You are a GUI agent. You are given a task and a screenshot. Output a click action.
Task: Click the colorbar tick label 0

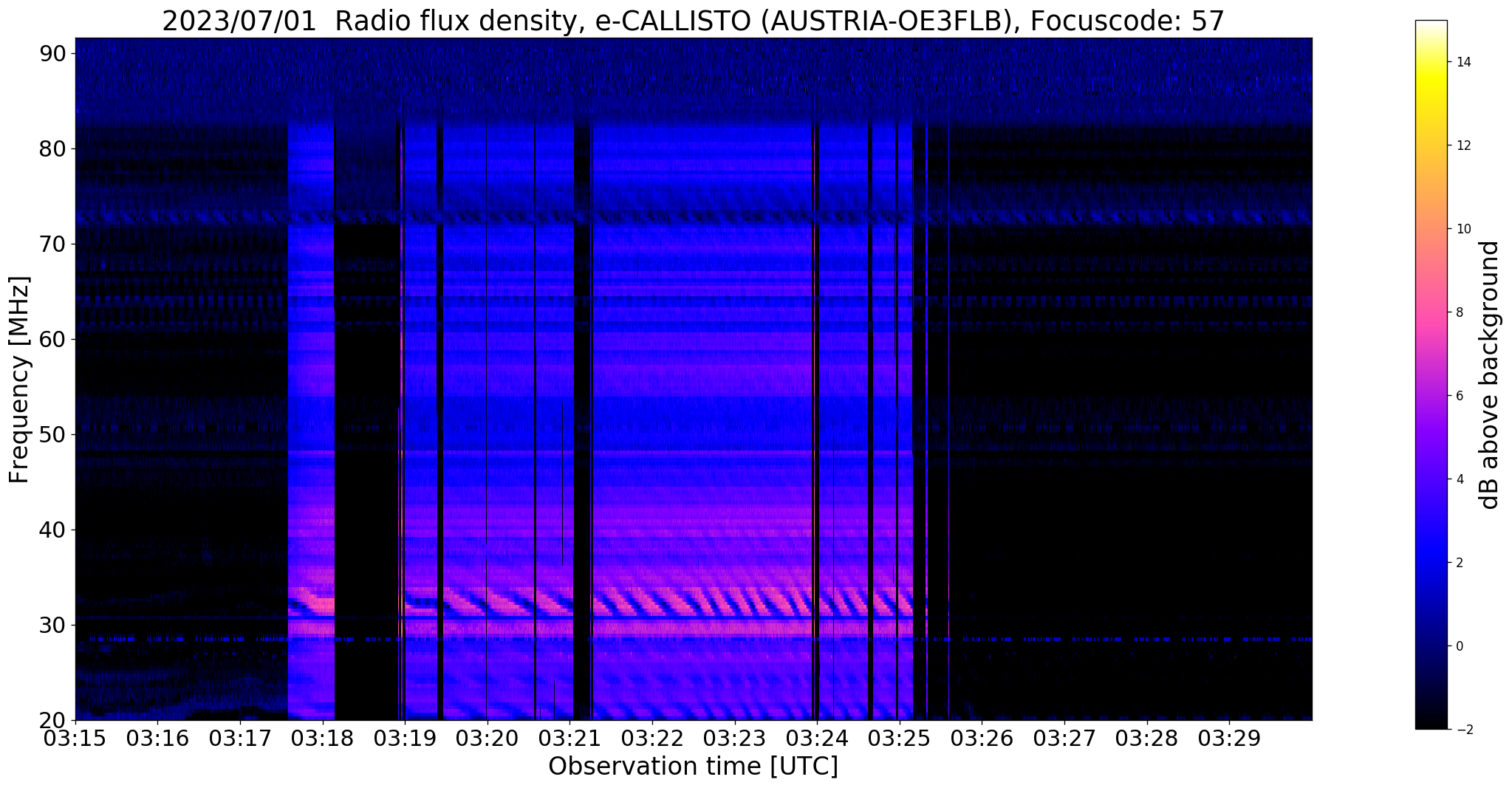click(1459, 646)
